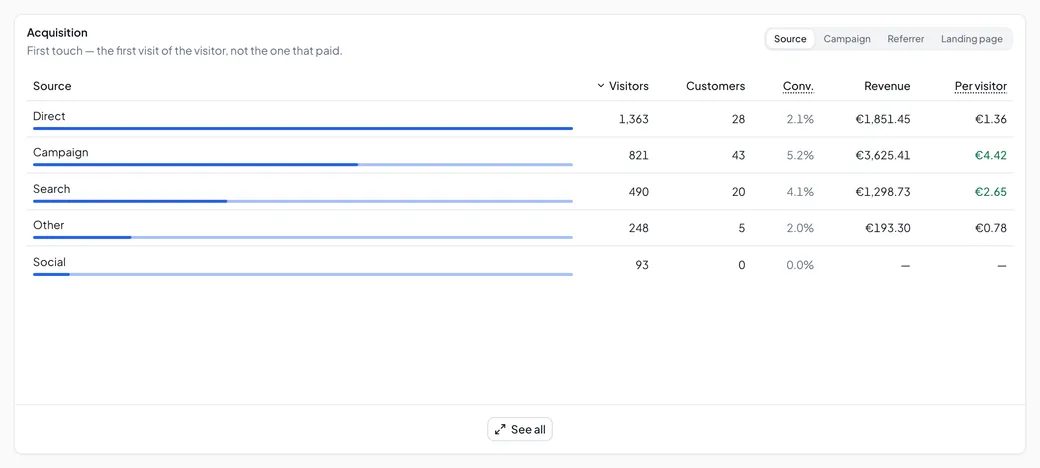Open the Referrer tab
Image resolution: width=1040 pixels, height=468 pixels.
pos(905,39)
